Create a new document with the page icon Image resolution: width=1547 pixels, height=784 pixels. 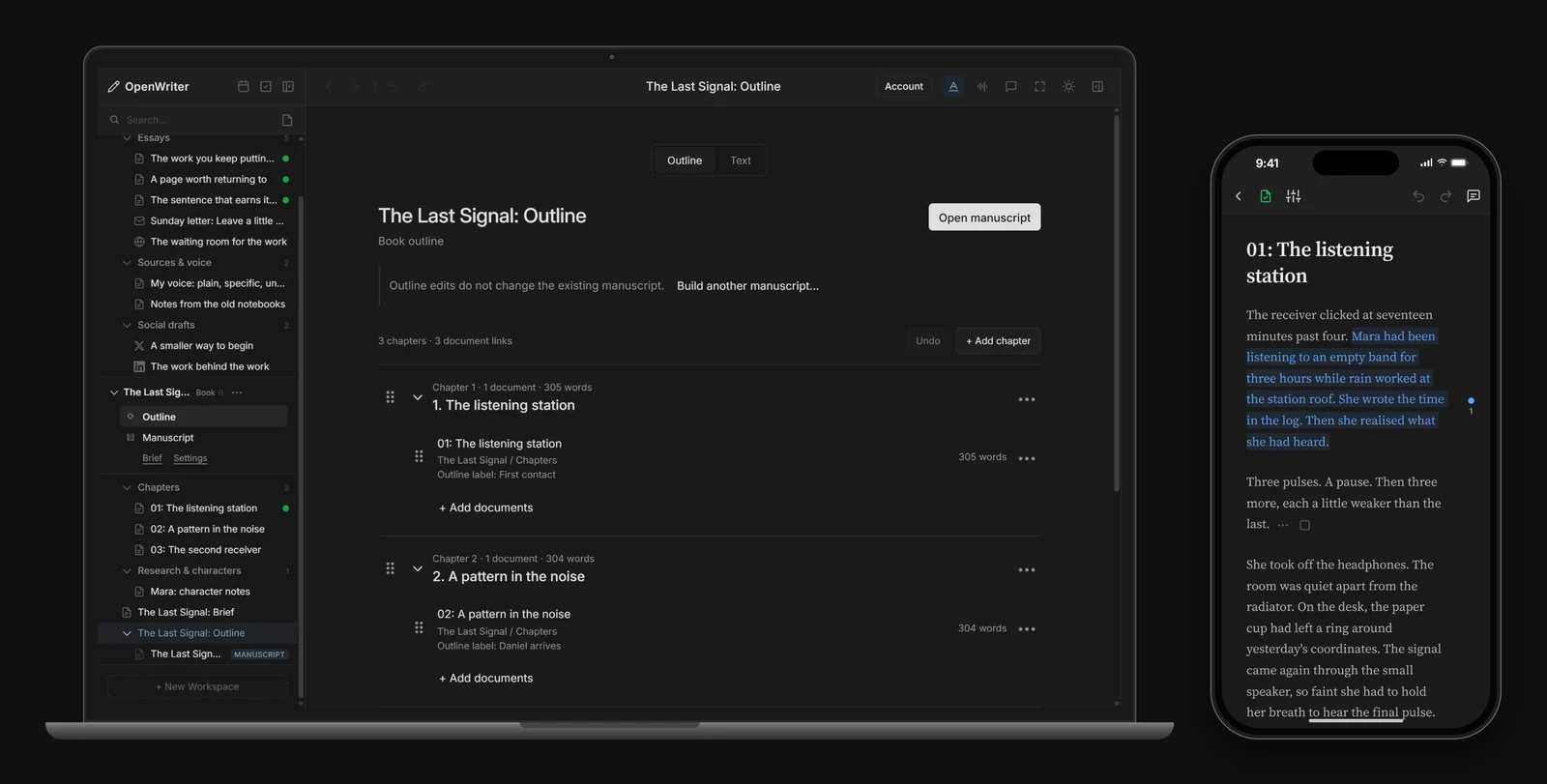[287, 120]
